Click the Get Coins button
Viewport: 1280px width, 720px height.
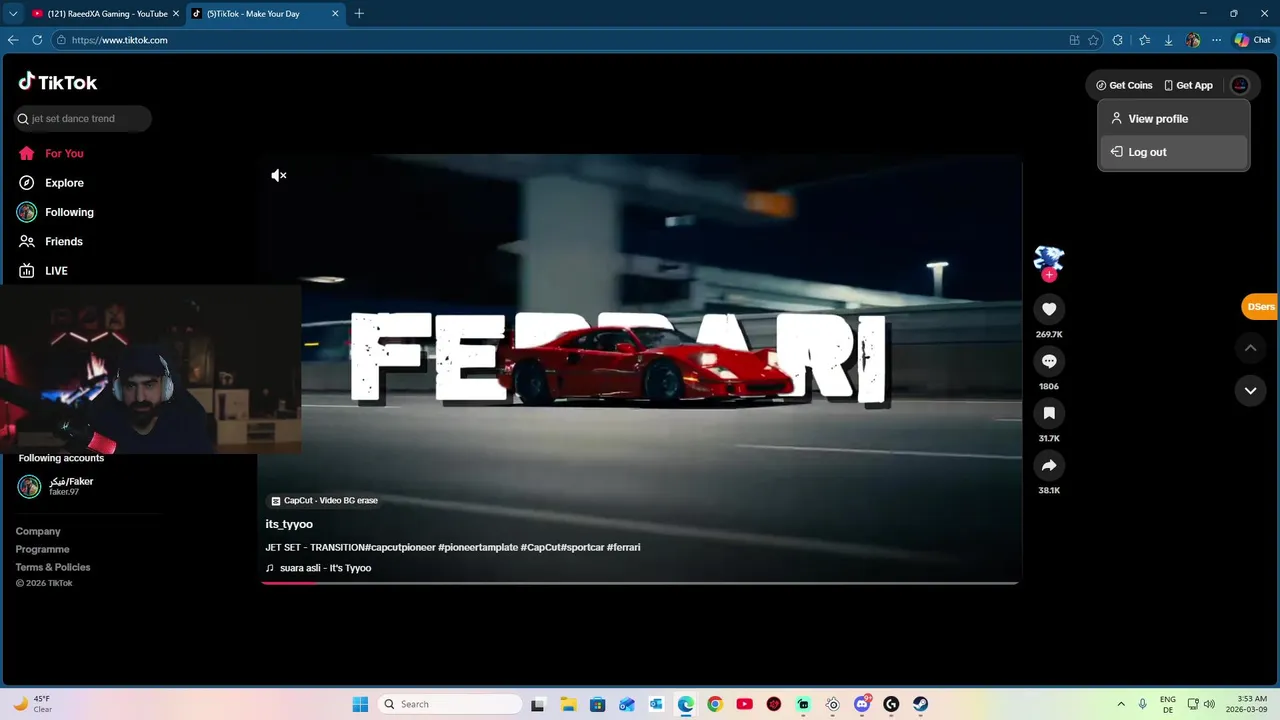click(x=1124, y=85)
